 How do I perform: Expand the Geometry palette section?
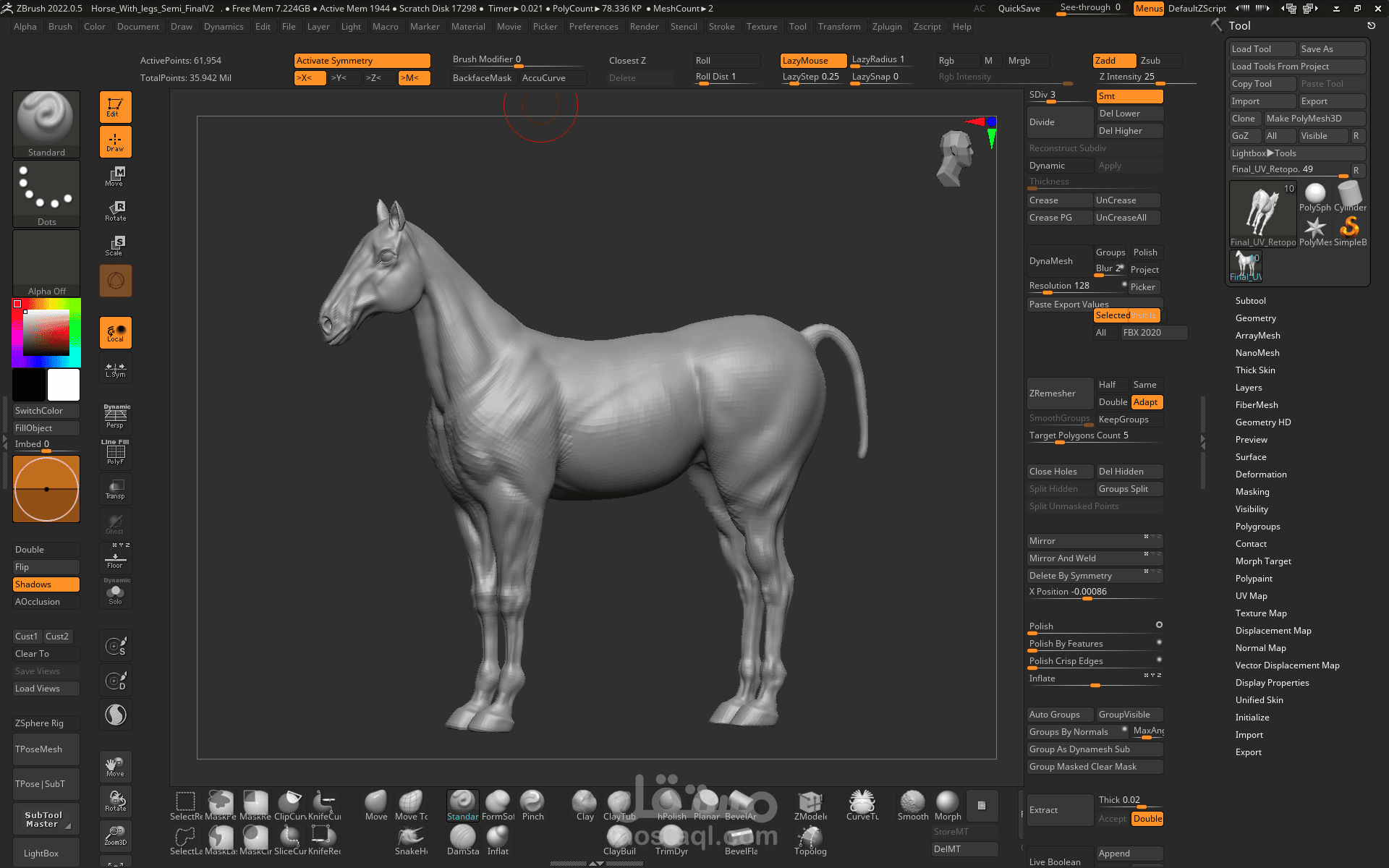(1255, 318)
